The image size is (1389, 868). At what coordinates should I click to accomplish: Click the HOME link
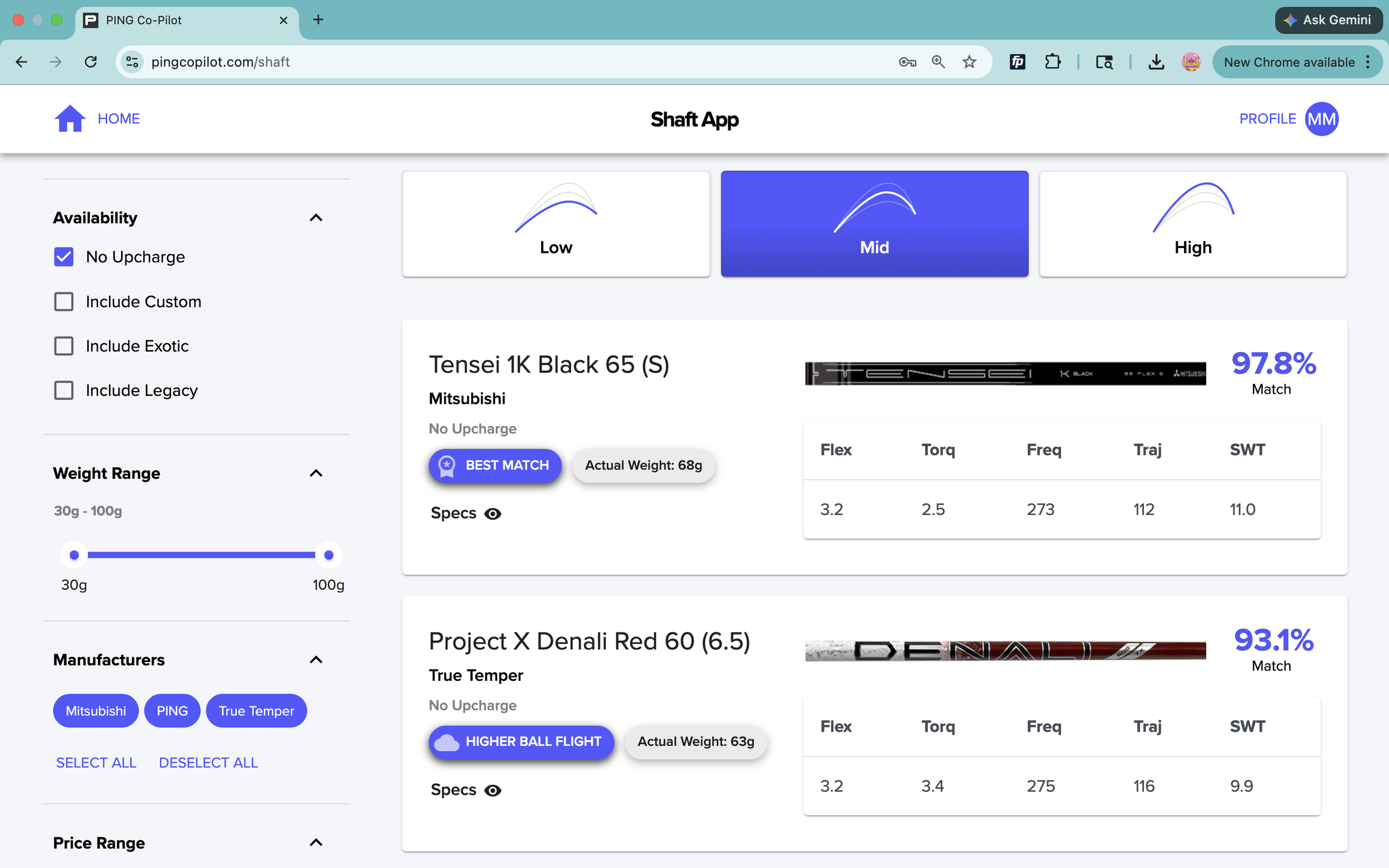click(x=119, y=119)
